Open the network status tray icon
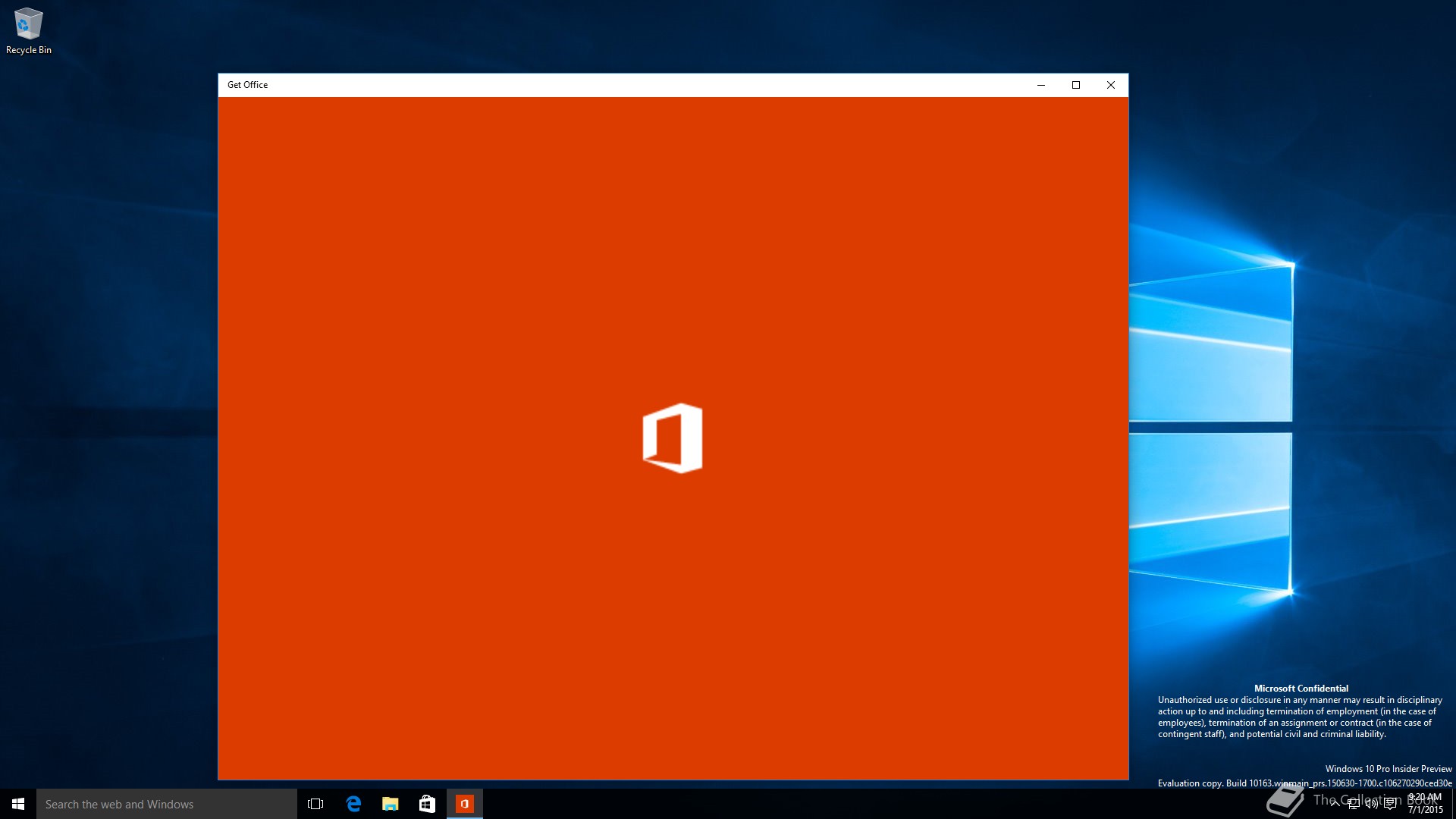The width and height of the screenshot is (1456, 819). 1354,804
